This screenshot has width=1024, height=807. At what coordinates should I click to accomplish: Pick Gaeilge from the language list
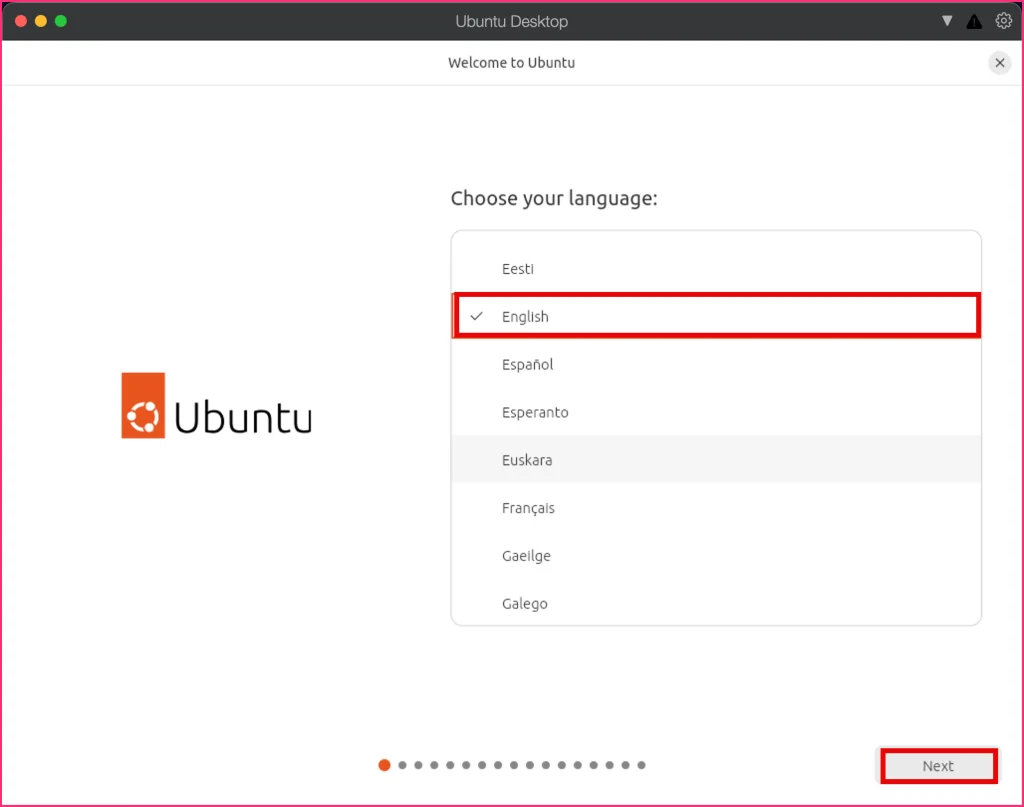point(716,556)
